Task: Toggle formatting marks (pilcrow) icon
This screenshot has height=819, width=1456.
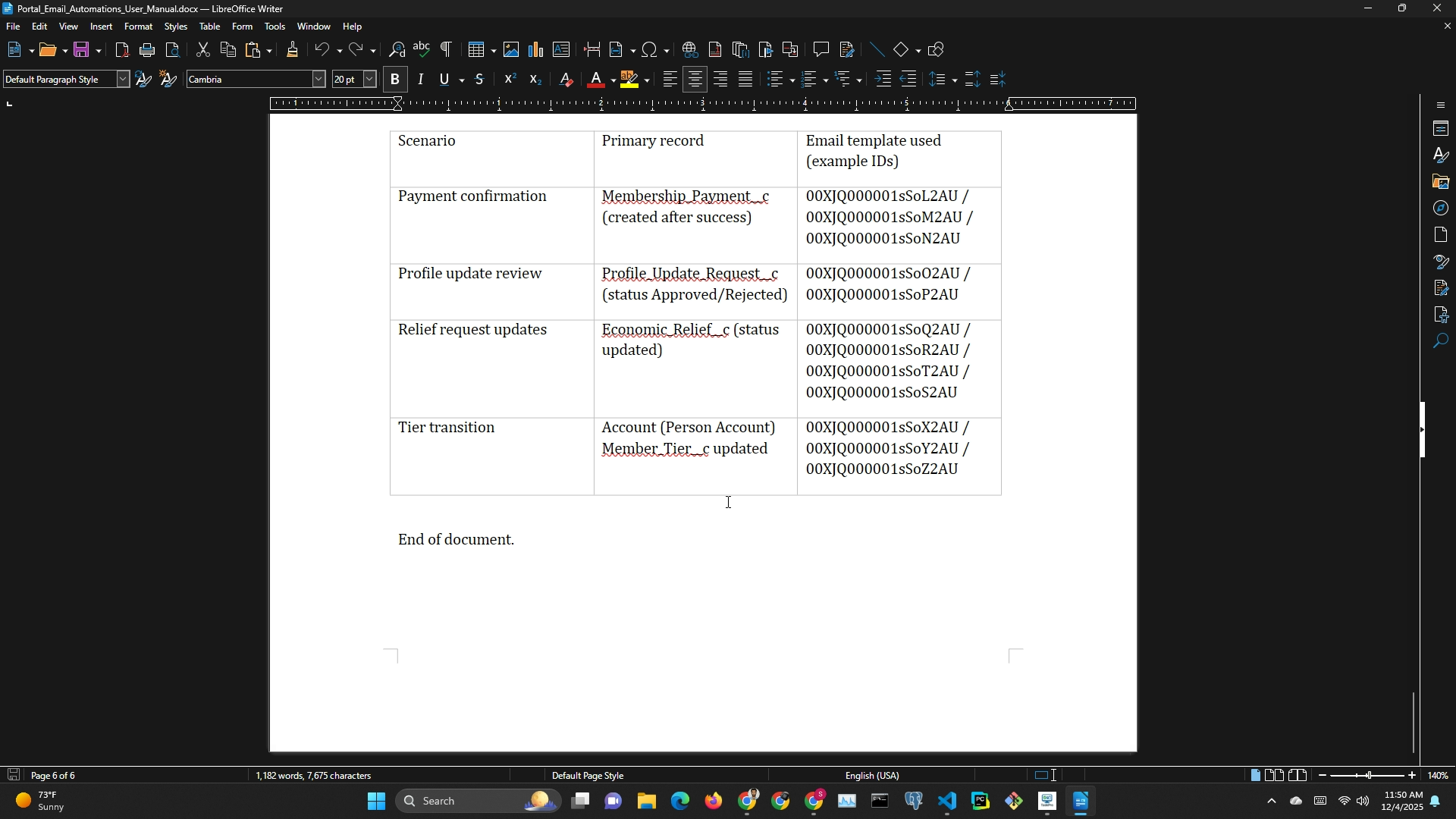Action: click(x=447, y=50)
